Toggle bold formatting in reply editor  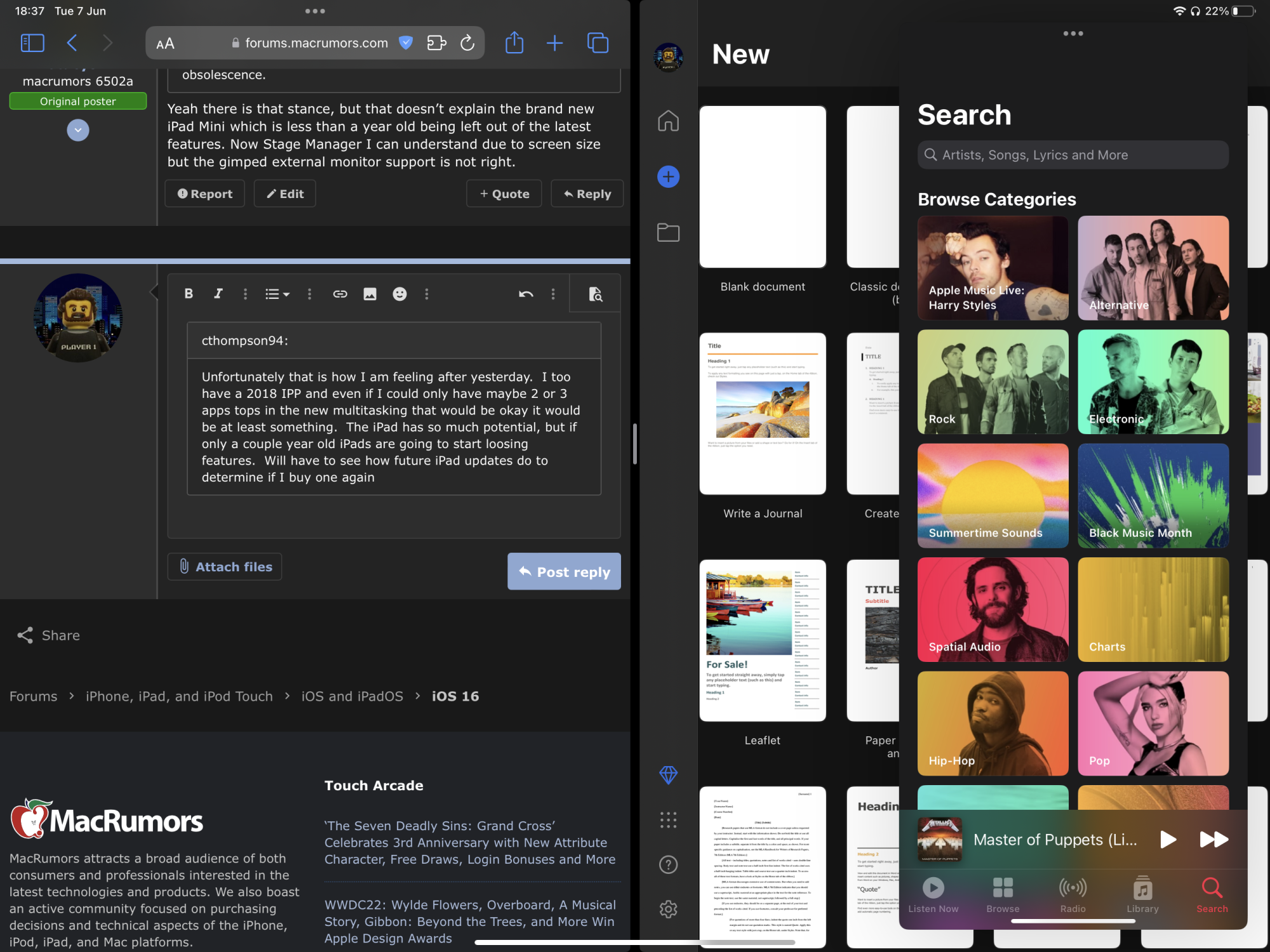click(189, 293)
